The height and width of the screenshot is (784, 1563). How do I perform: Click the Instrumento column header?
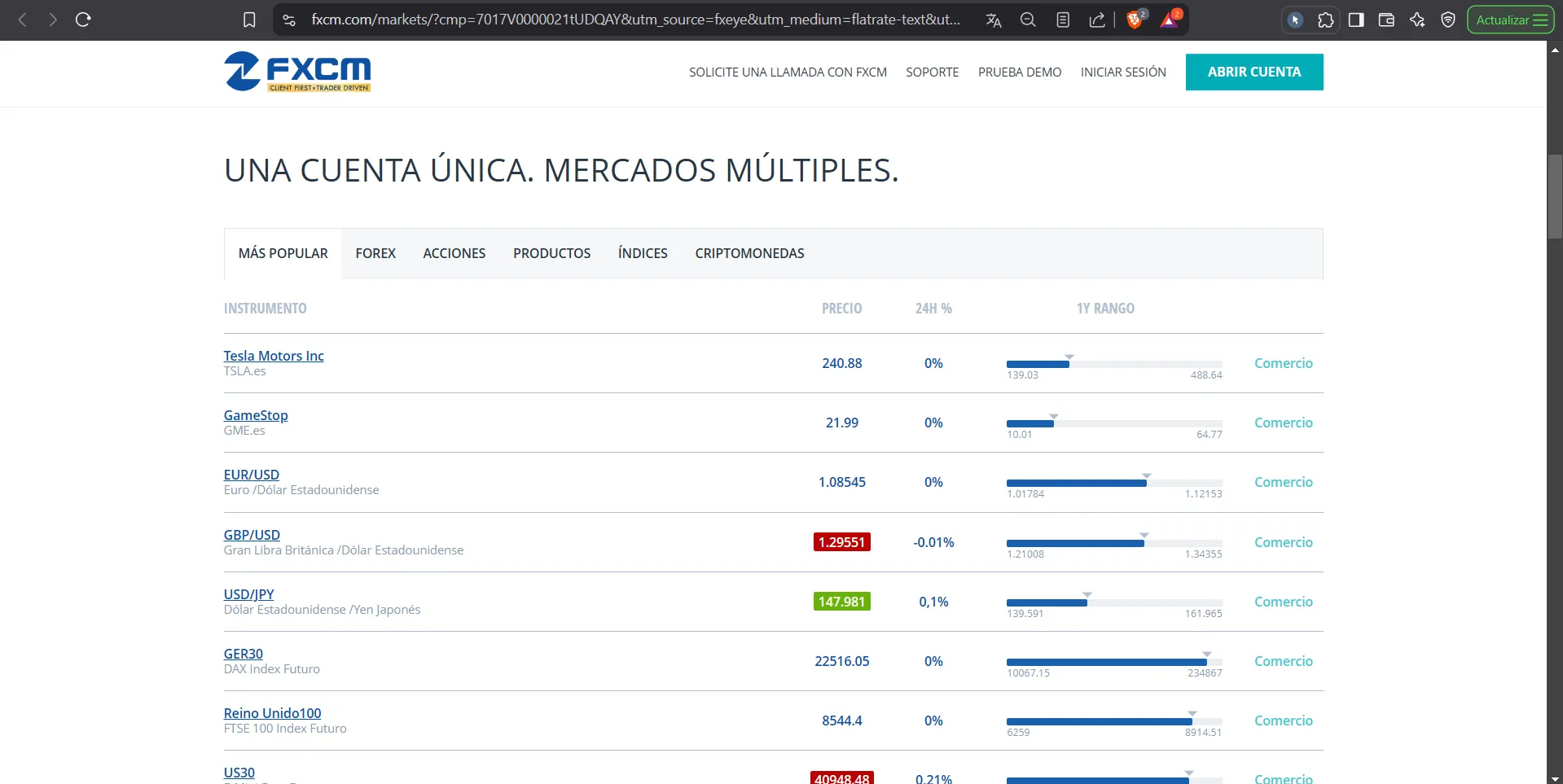(266, 309)
